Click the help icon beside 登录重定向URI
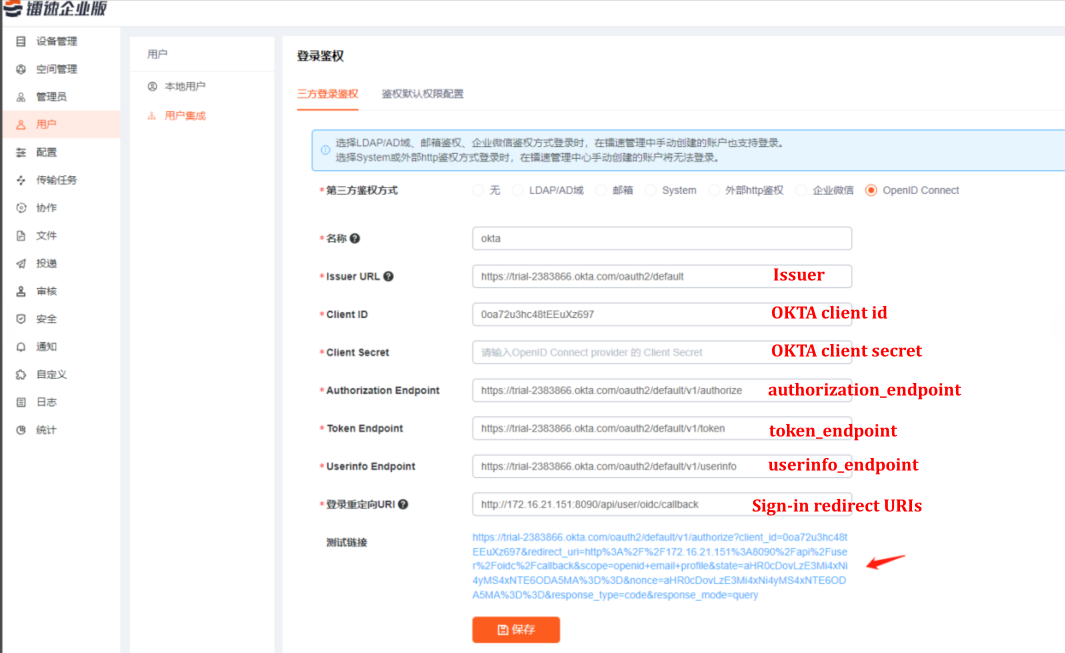The height and width of the screenshot is (653, 1065). click(x=403, y=505)
